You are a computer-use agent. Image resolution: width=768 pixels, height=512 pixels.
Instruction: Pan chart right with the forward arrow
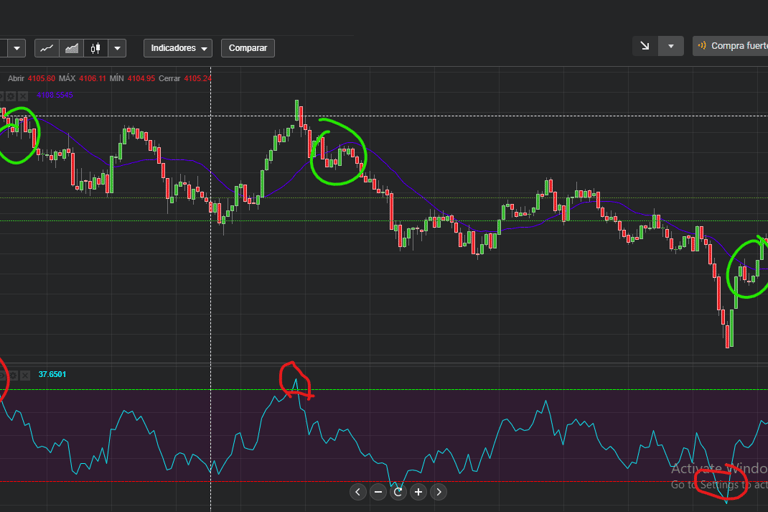[x=439, y=492]
